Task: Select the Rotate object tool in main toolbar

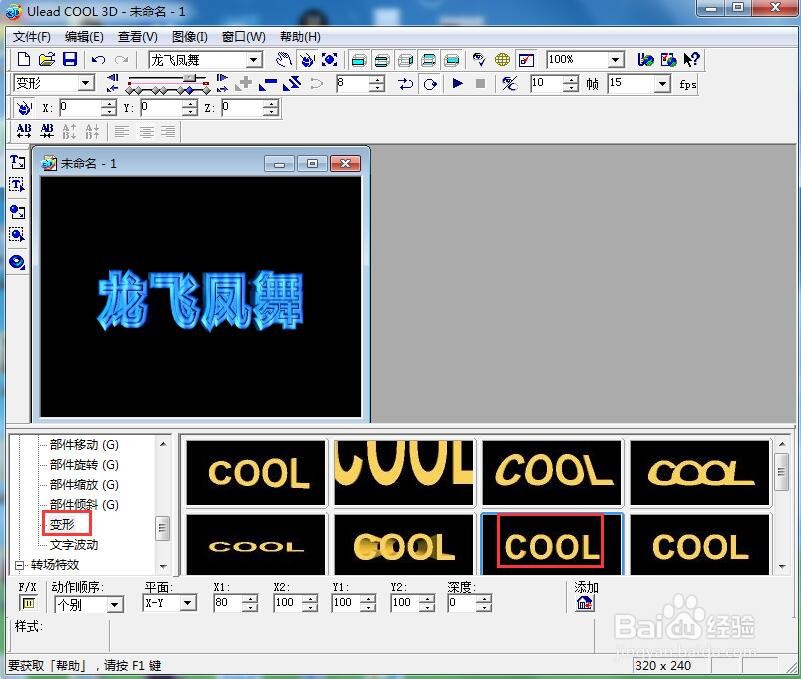Action: (x=307, y=60)
